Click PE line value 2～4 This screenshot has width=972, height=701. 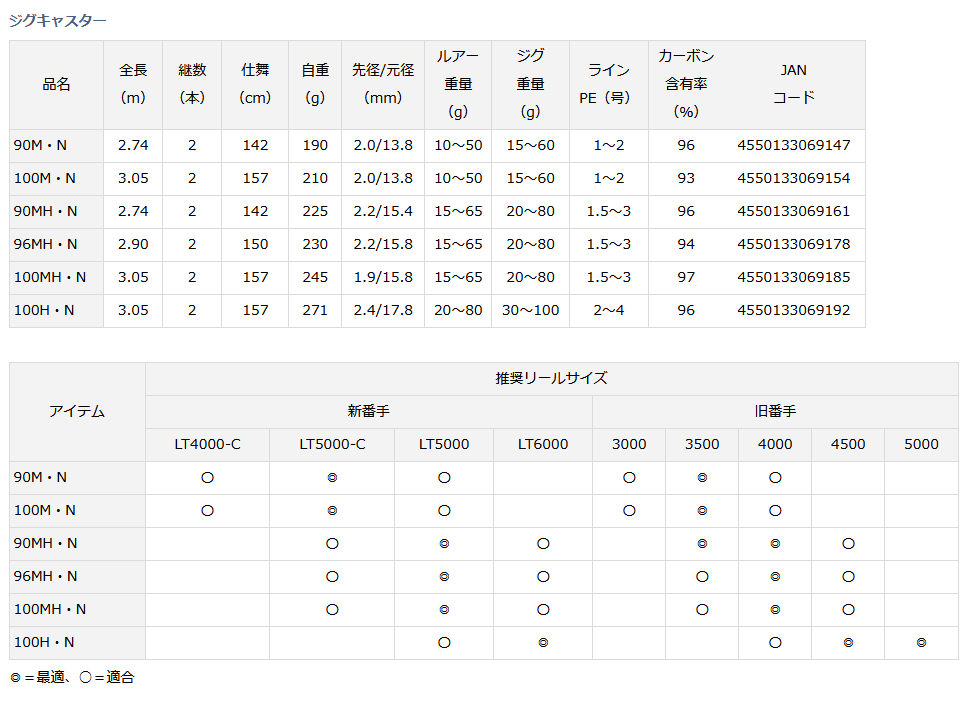pos(609,310)
